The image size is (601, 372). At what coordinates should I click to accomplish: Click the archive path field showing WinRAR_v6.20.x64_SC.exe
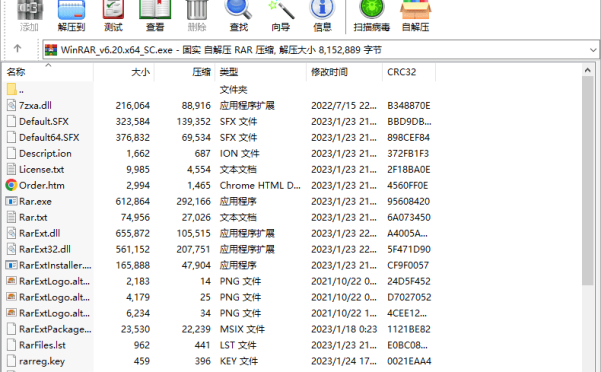click(x=320, y=50)
